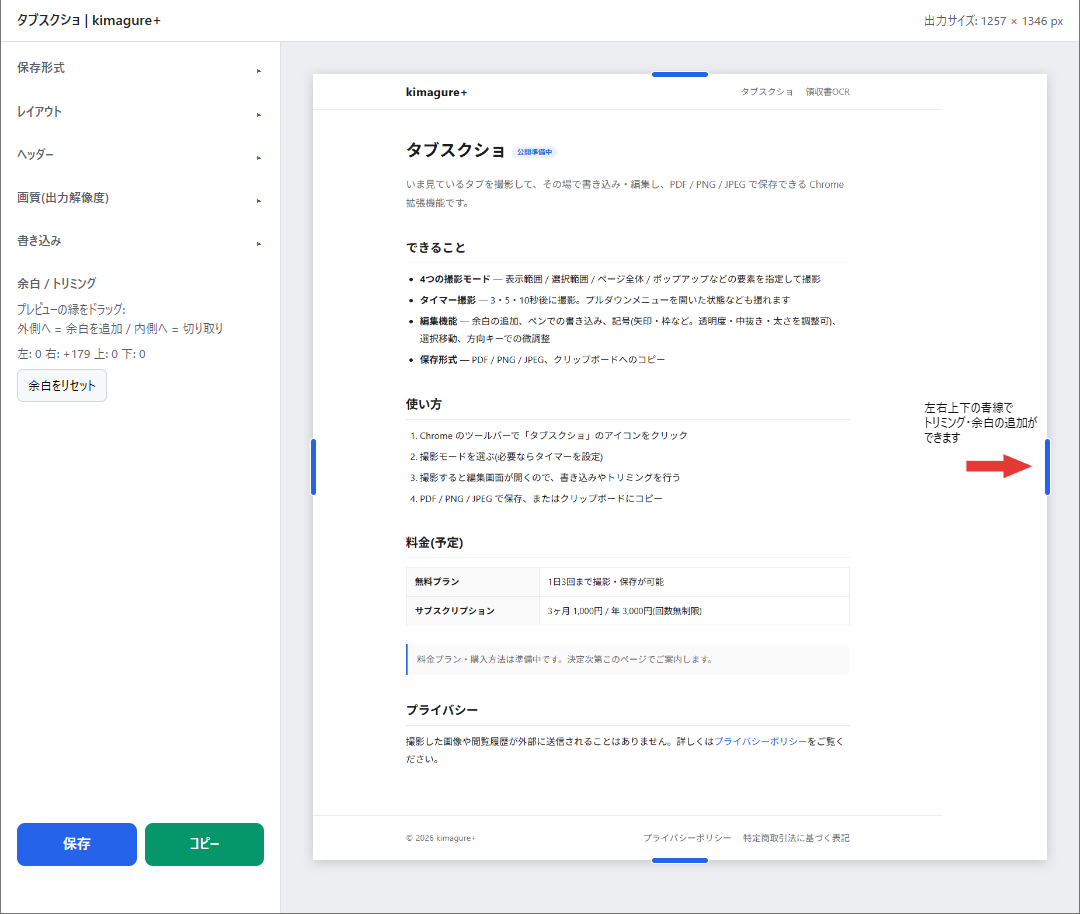Viewport: 1080px width, 914px height.
Task: Click footer プライバシーポリシー link
Action: pos(687,838)
